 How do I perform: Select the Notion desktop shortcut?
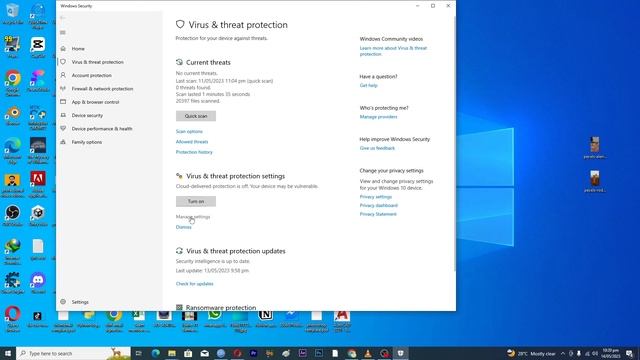point(265,318)
